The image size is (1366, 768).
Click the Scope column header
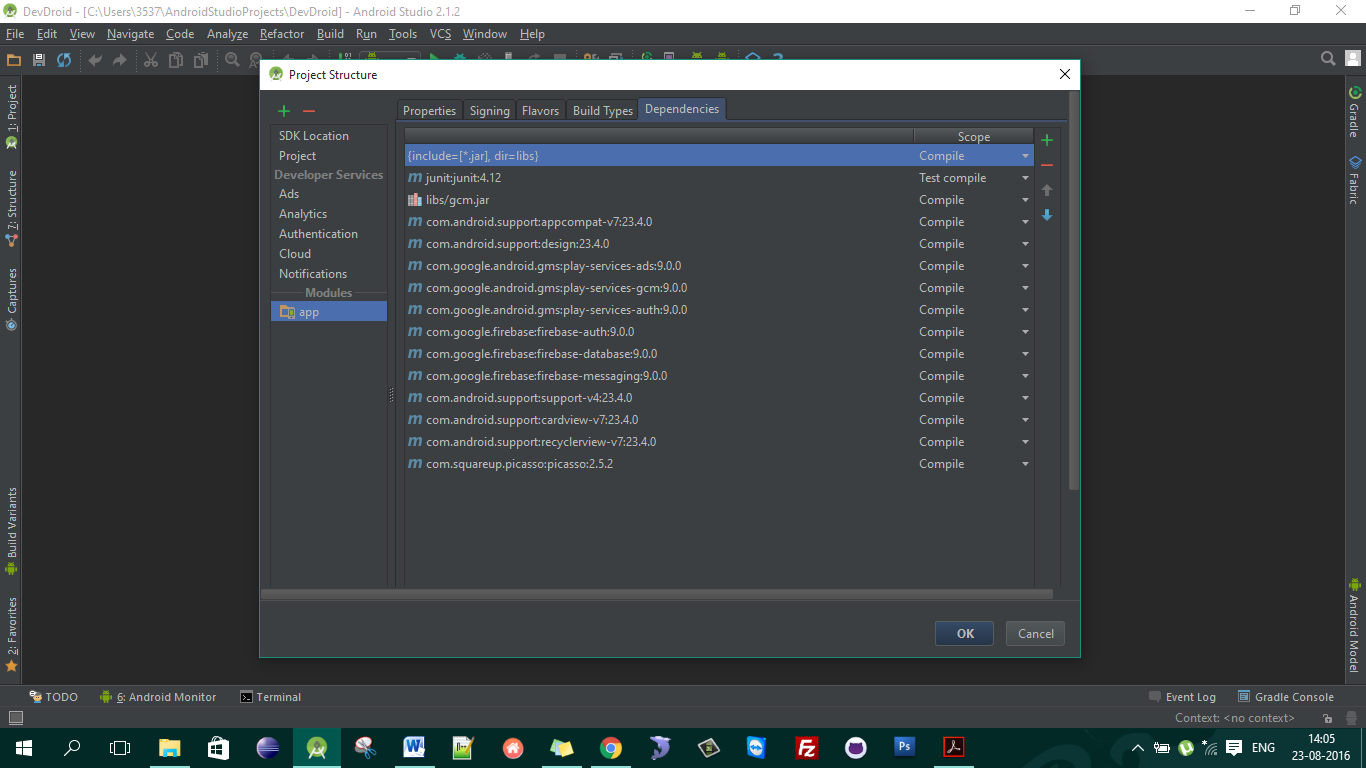973,137
